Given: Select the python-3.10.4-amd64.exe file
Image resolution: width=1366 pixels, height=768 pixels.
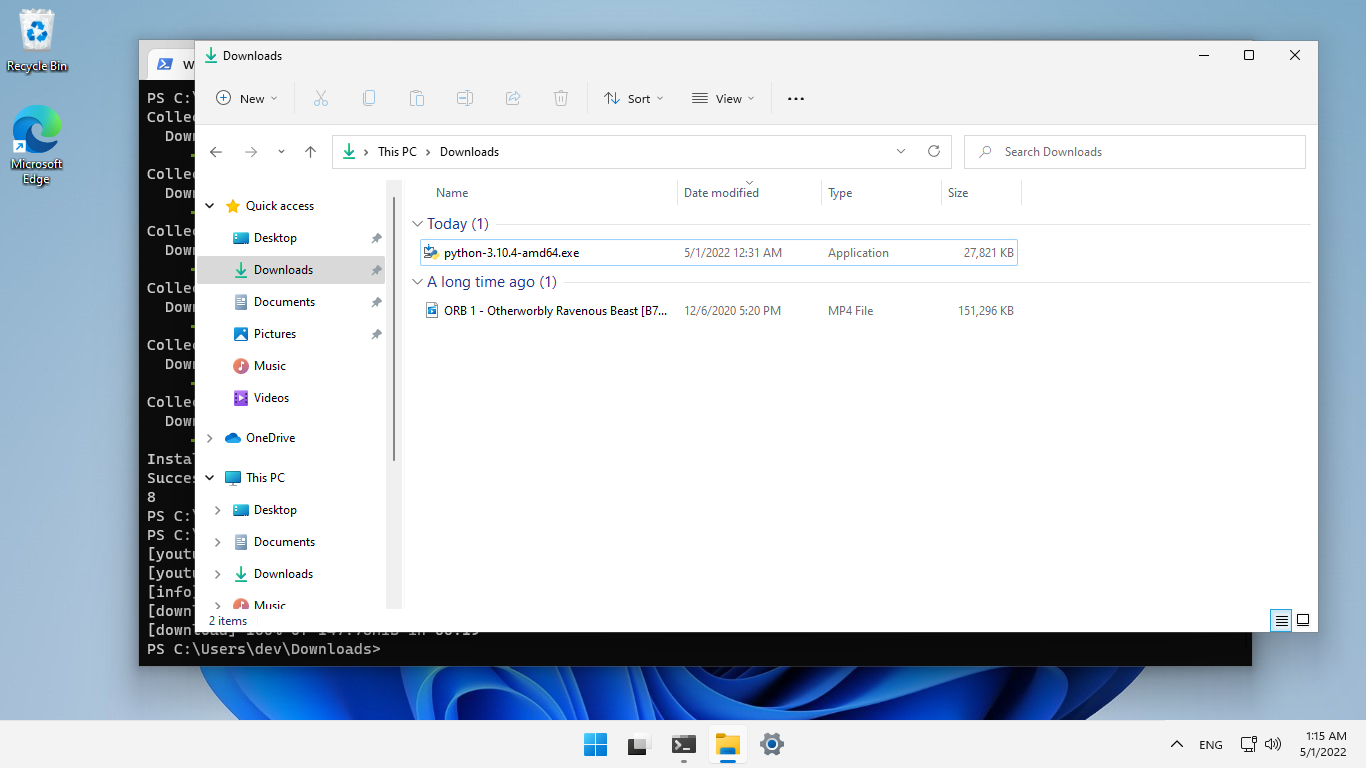Looking at the screenshot, I should [x=719, y=253].
